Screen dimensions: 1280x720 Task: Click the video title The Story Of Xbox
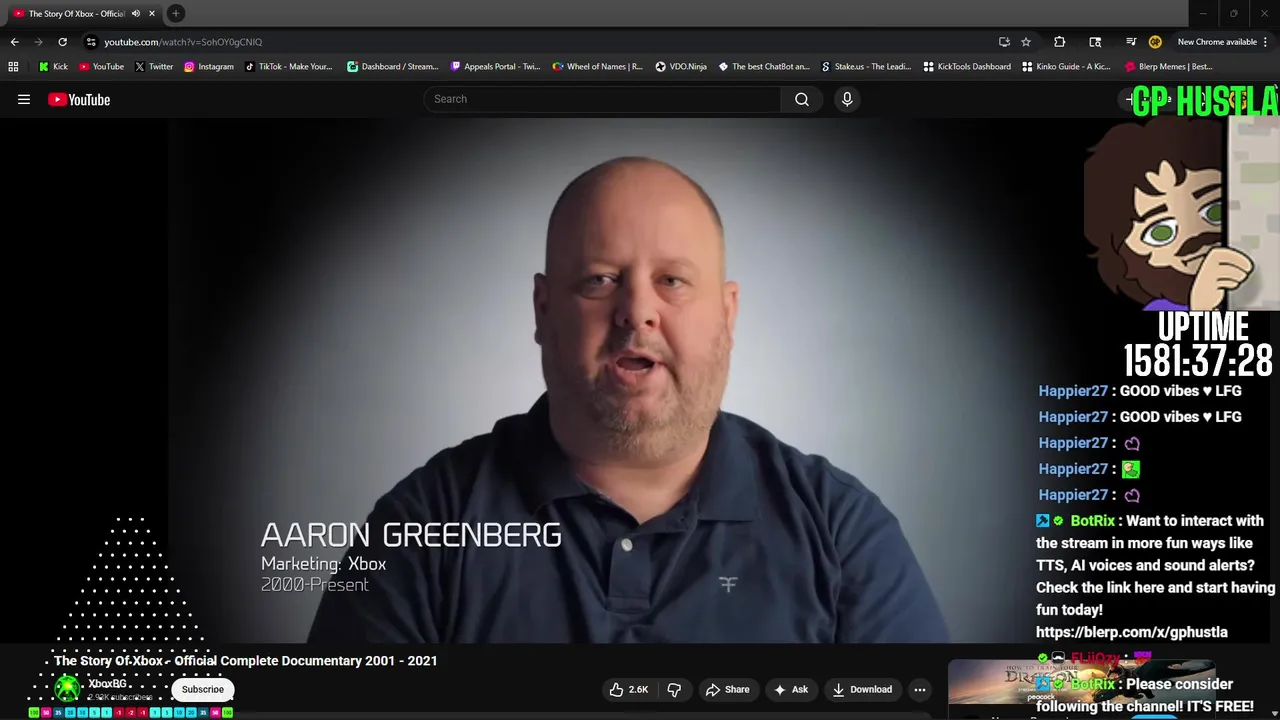(x=246, y=661)
